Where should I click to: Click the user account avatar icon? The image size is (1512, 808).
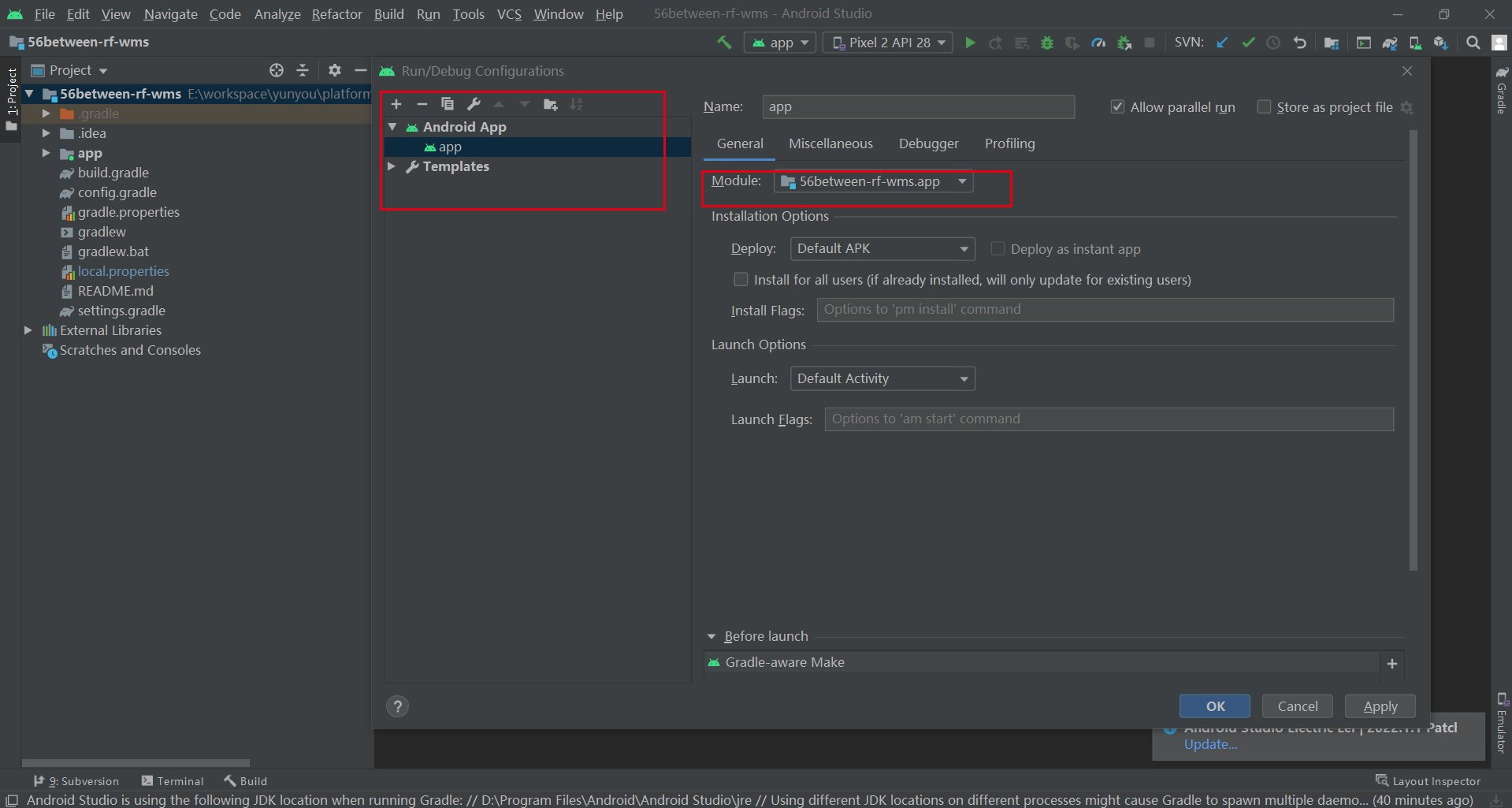(x=1499, y=43)
